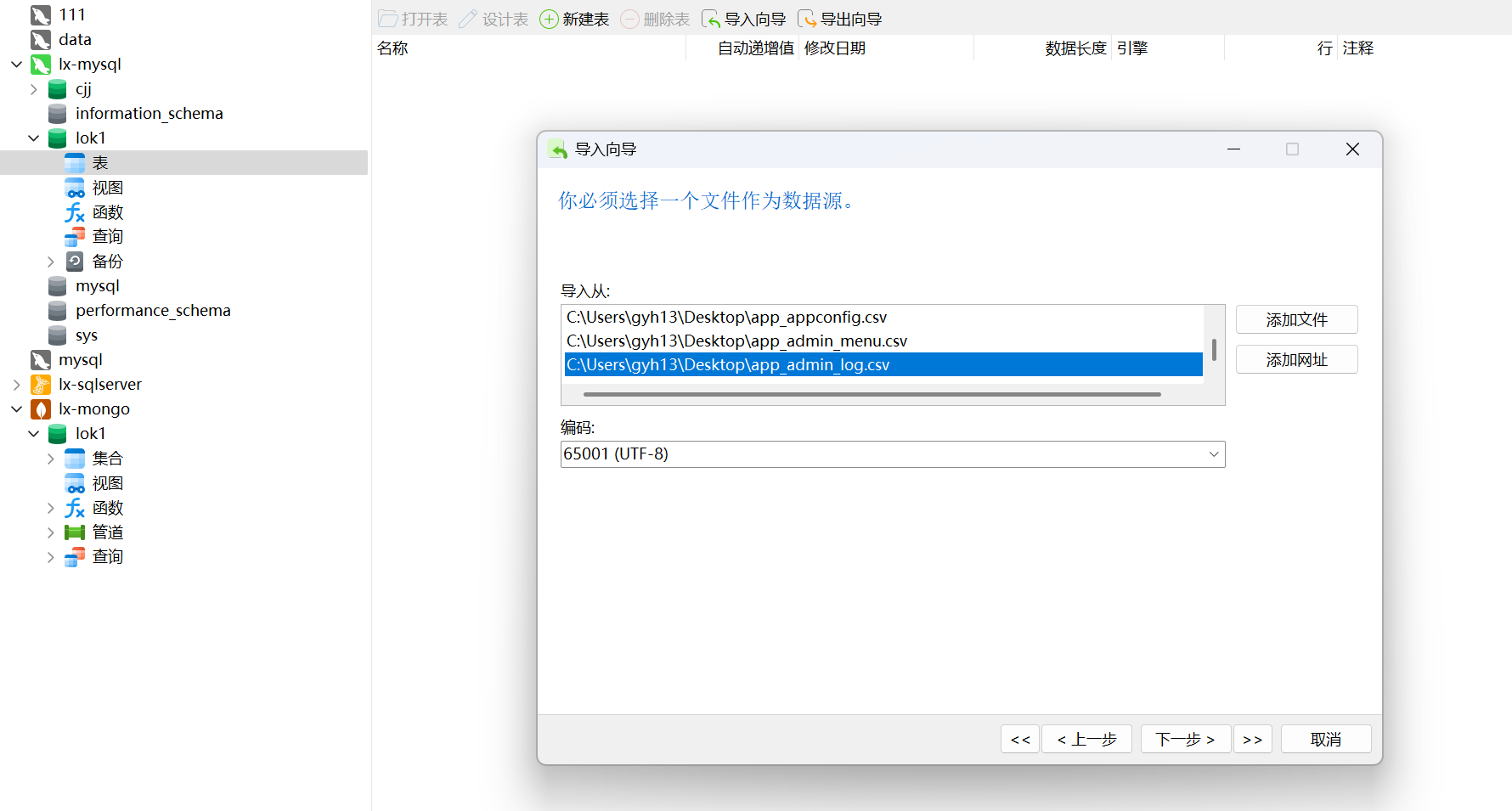Click the 函数 icon under MySQL lok1
Viewport: 1512px width, 811px height.
(x=75, y=212)
